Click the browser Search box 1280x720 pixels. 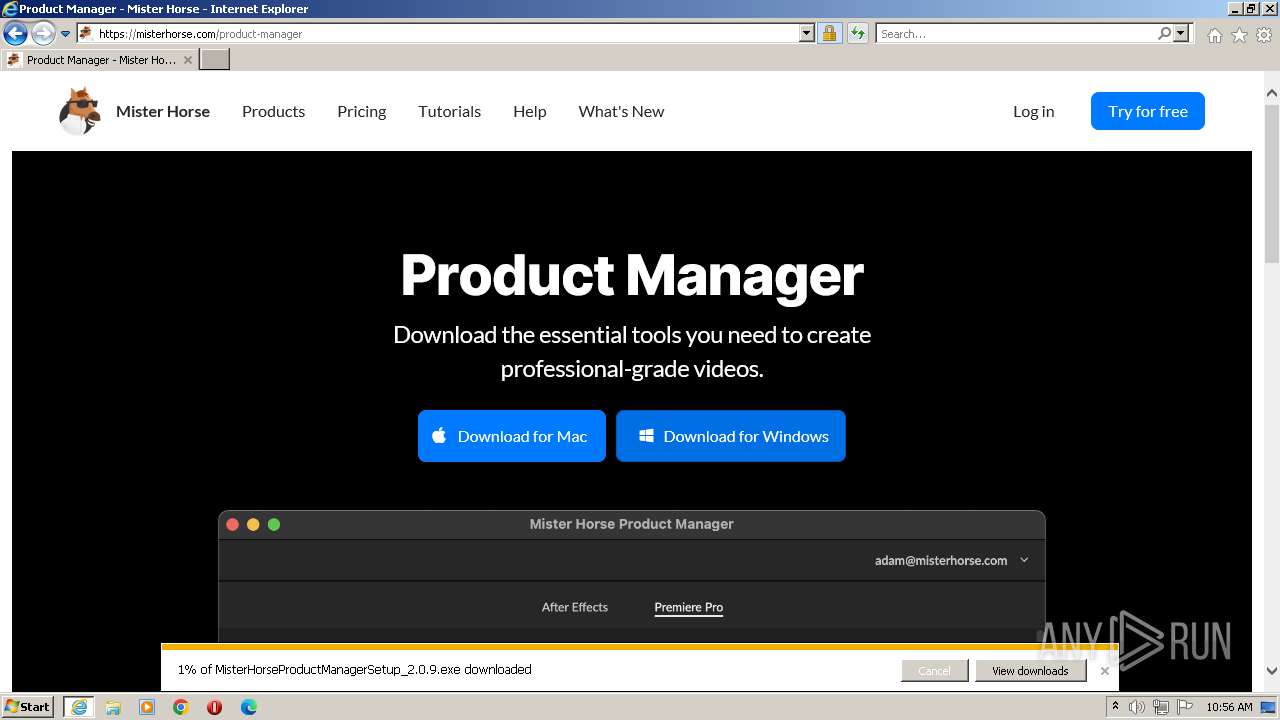[x=1016, y=34]
